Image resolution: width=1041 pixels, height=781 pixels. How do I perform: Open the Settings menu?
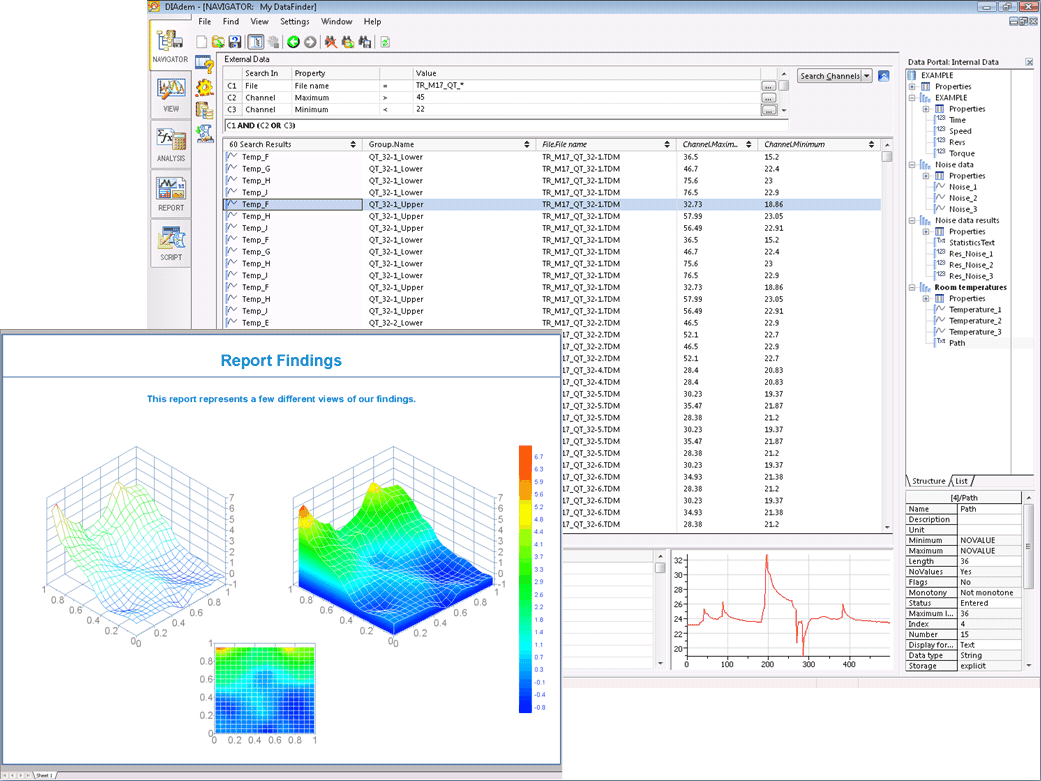click(294, 21)
